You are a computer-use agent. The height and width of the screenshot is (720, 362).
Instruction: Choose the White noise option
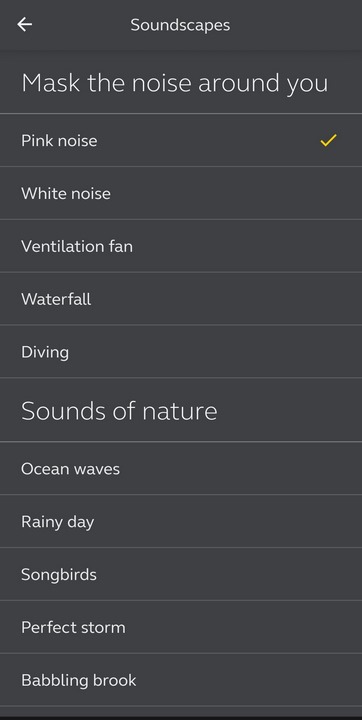tap(181, 193)
